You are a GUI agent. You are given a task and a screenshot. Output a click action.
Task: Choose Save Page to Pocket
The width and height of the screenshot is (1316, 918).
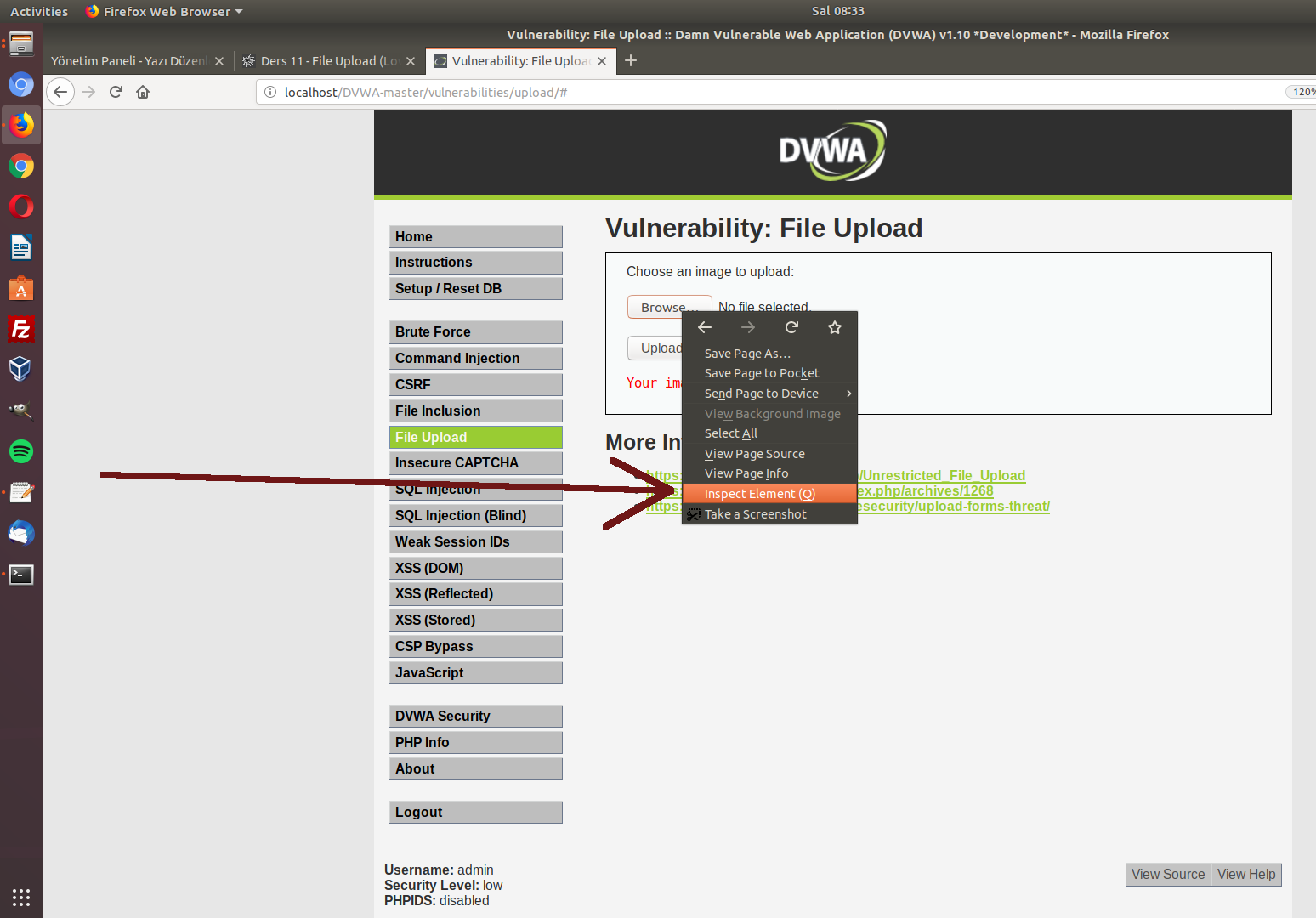769,373
